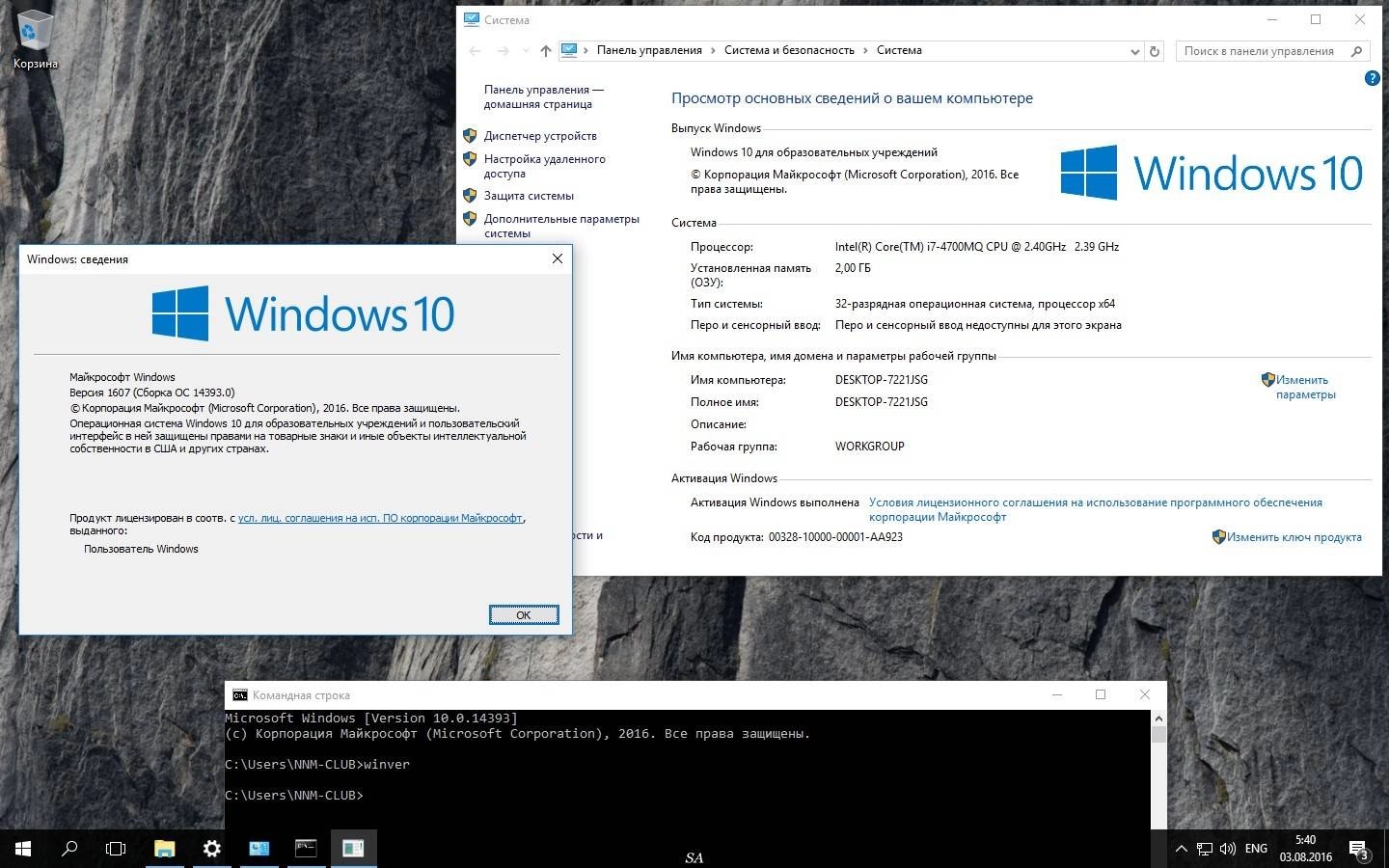Open the Windows Start menu
Viewport: 1389px width, 868px height.
(x=23, y=849)
